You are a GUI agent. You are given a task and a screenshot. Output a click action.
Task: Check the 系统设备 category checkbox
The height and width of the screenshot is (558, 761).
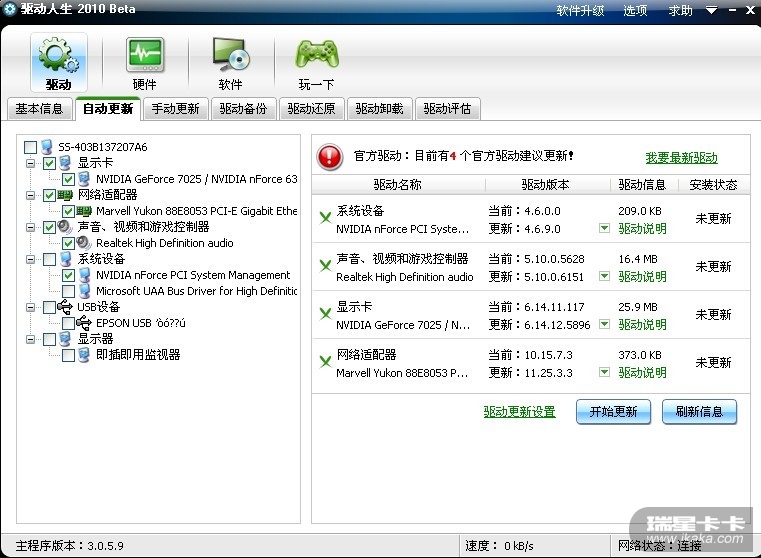pos(49,259)
